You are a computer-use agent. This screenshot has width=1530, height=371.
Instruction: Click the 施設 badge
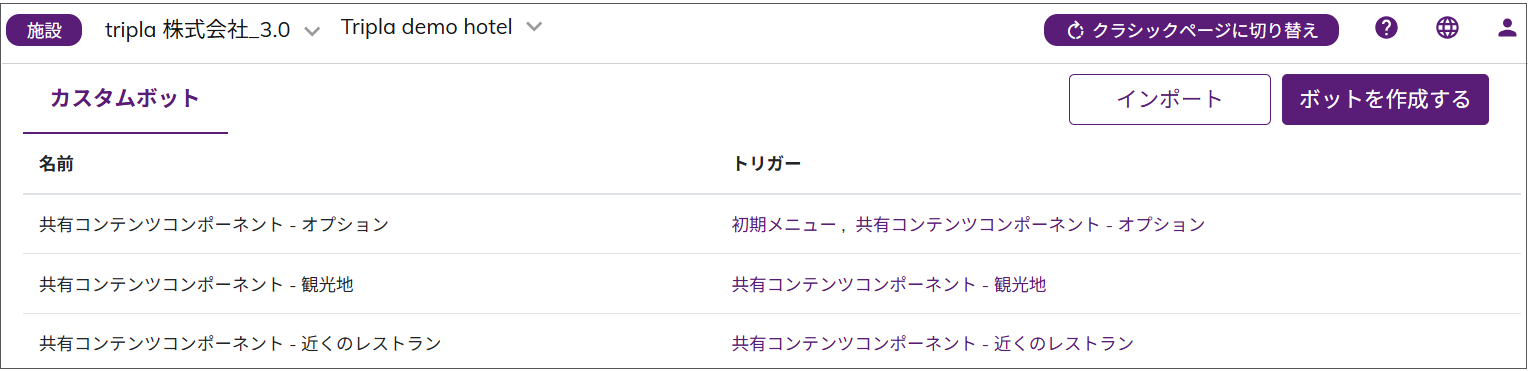(x=44, y=30)
